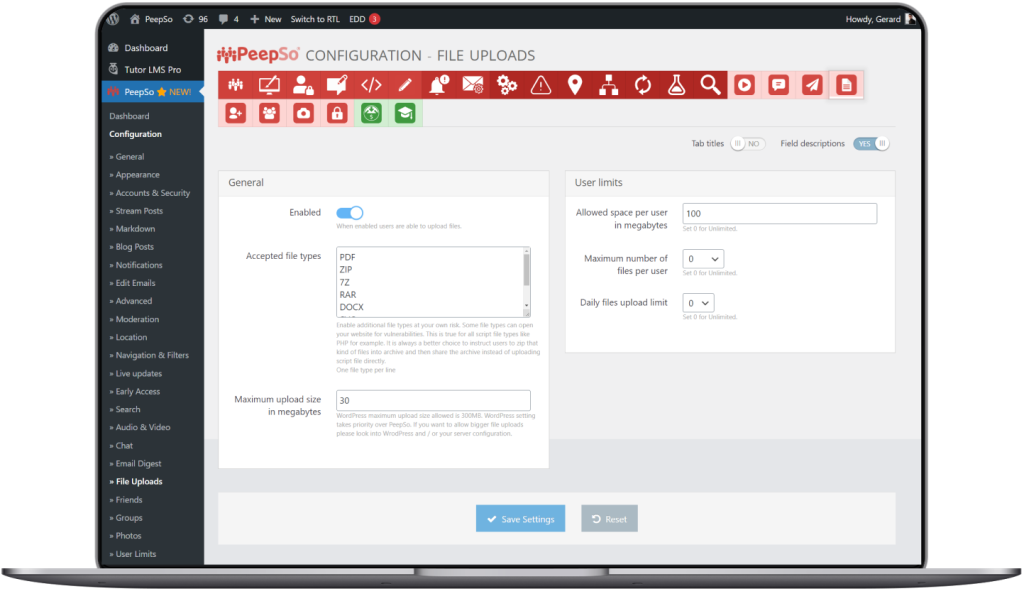Click Switch to RTL in admin bar
1024x596 pixels.
coord(315,19)
